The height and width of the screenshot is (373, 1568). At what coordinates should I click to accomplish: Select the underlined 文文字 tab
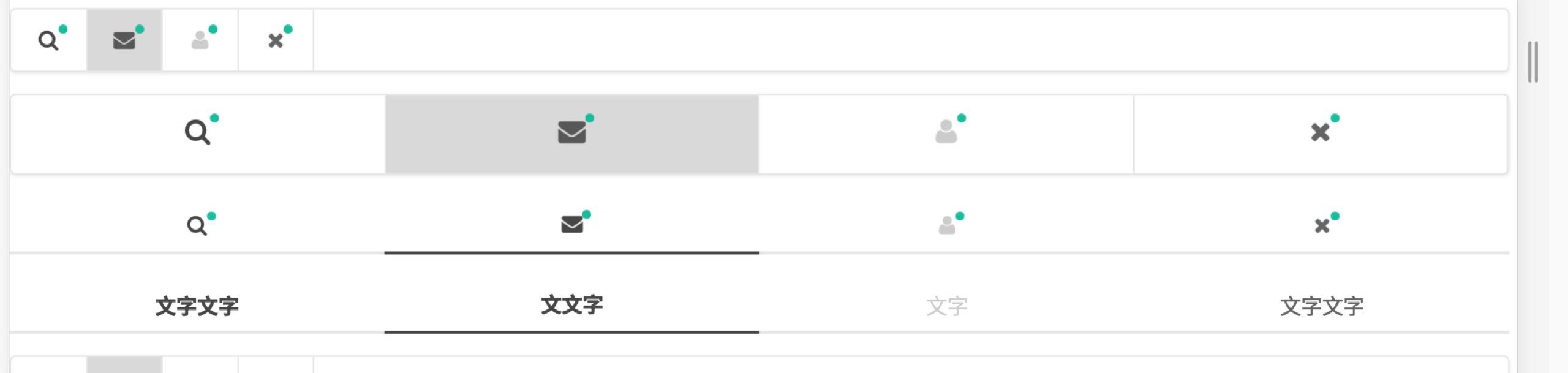coord(572,305)
